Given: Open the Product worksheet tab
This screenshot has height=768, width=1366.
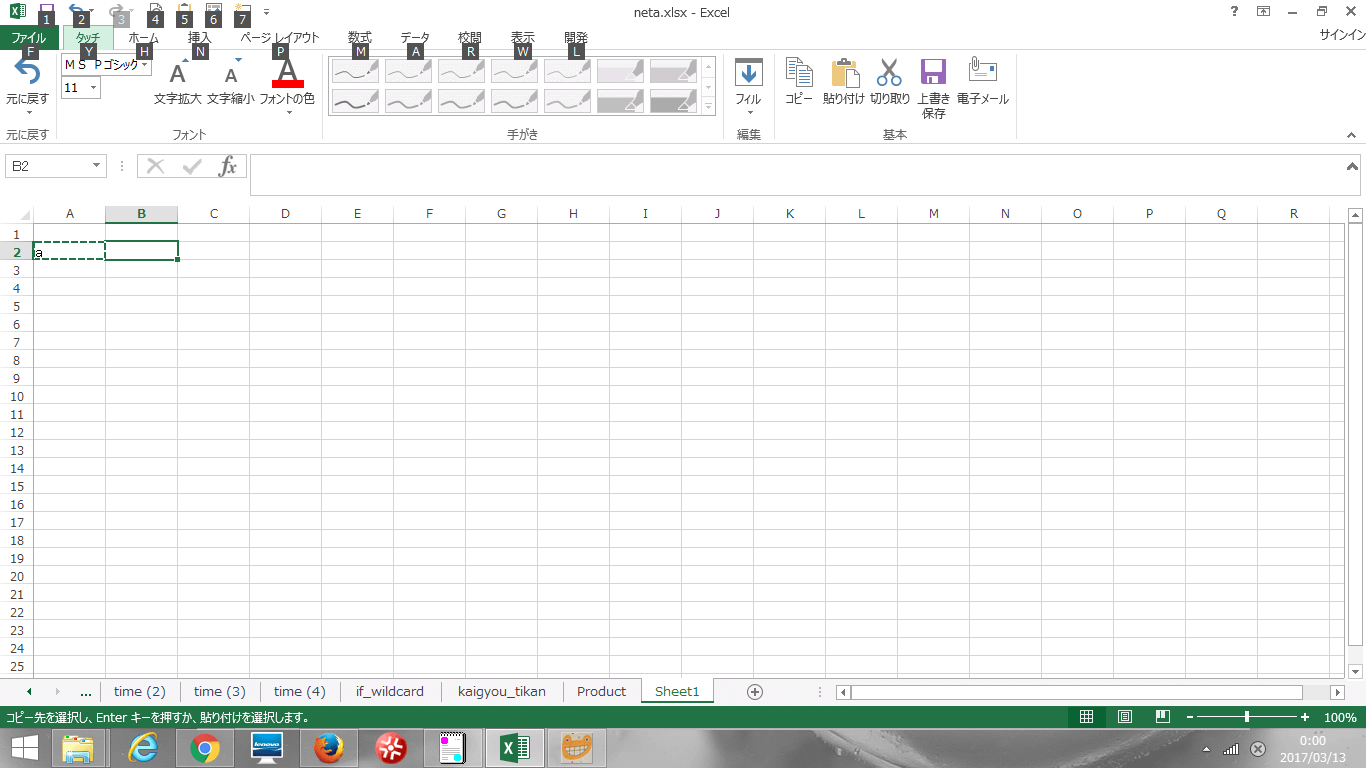Looking at the screenshot, I should click(x=601, y=691).
